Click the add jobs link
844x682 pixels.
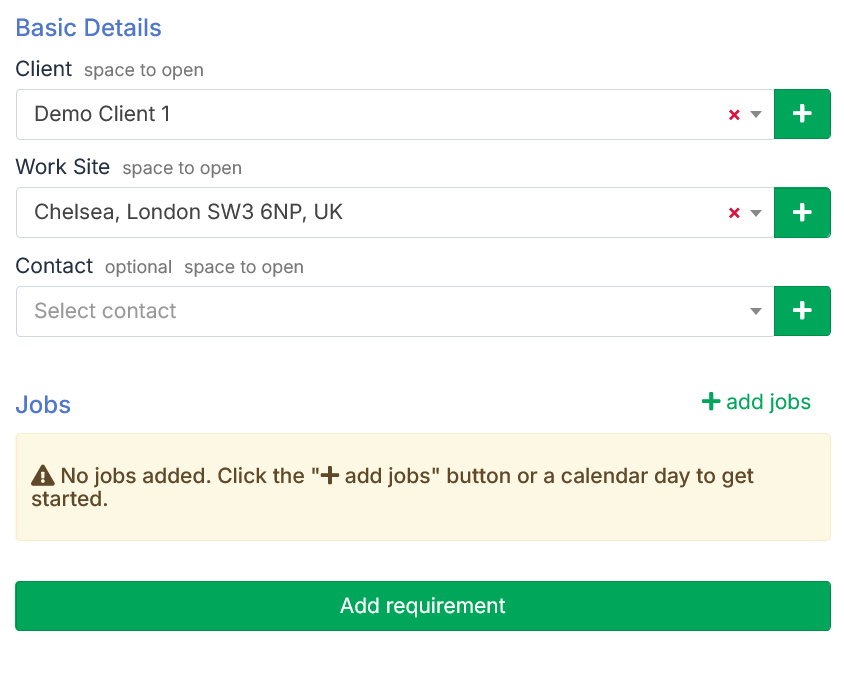pos(765,402)
